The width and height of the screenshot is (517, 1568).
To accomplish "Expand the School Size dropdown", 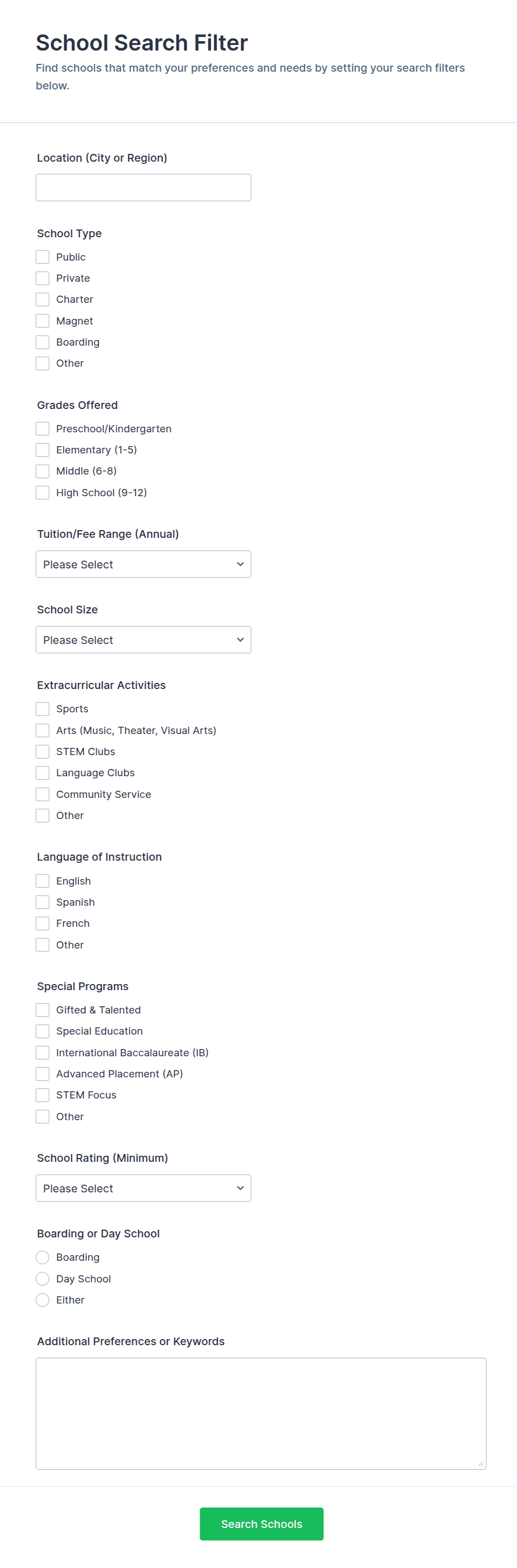I will pyautogui.click(x=143, y=640).
